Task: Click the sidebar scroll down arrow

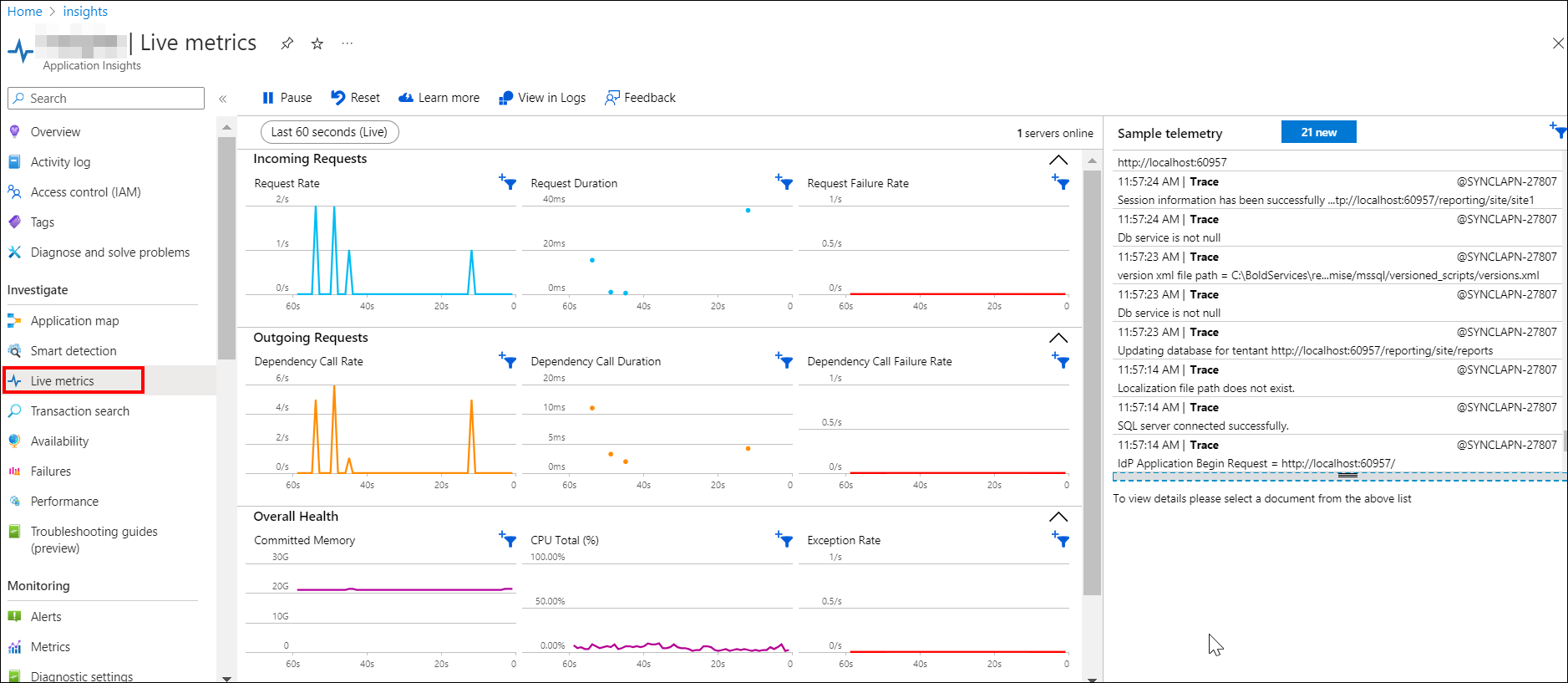Action: click(x=226, y=678)
